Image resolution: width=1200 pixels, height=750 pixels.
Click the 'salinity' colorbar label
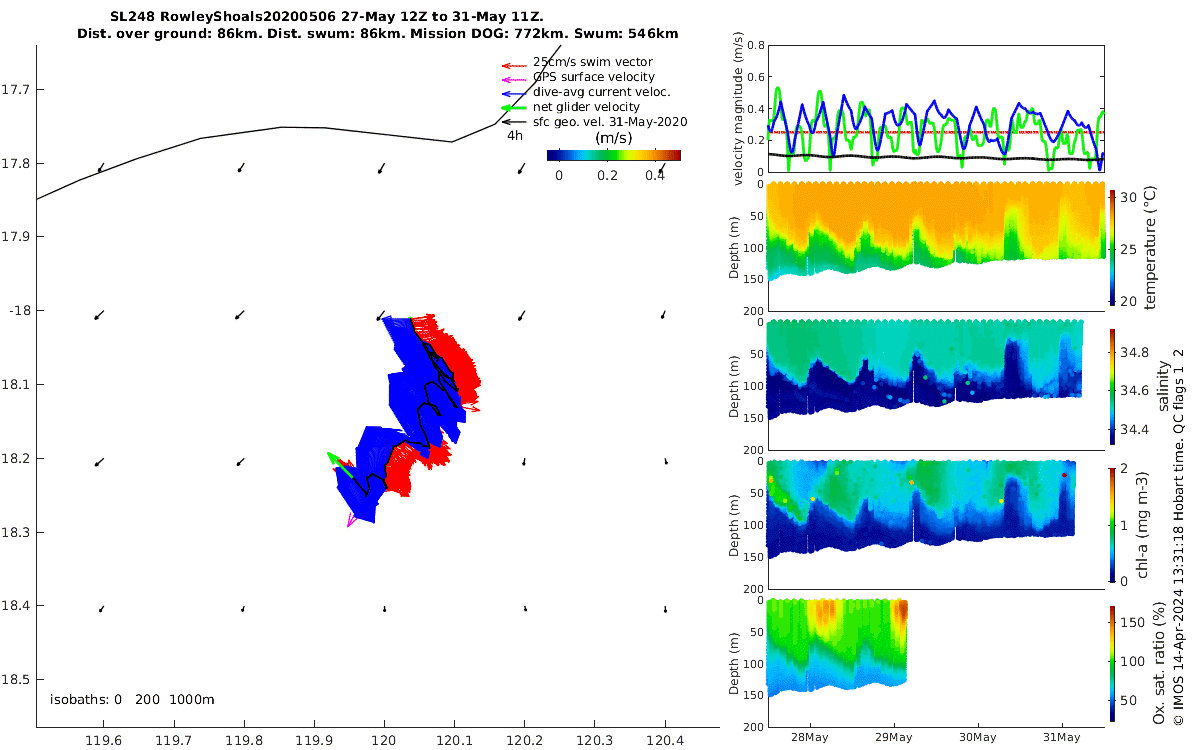(x=1163, y=386)
